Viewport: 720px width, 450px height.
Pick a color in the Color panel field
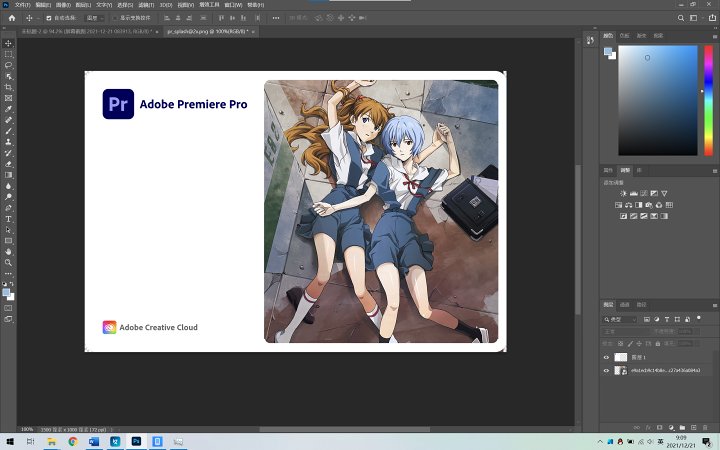[x=658, y=100]
